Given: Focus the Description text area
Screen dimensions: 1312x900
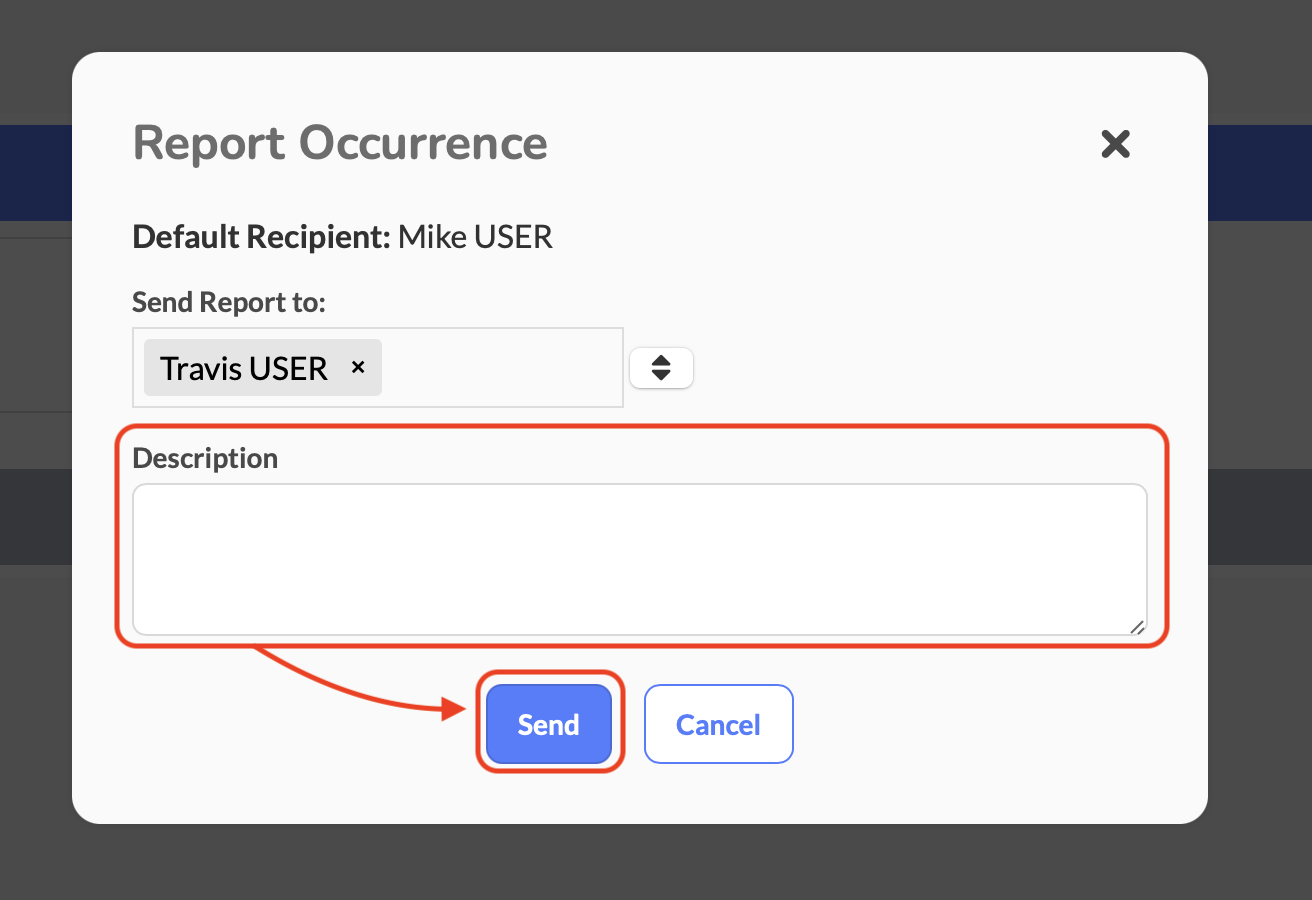Looking at the screenshot, I should point(640,559).
